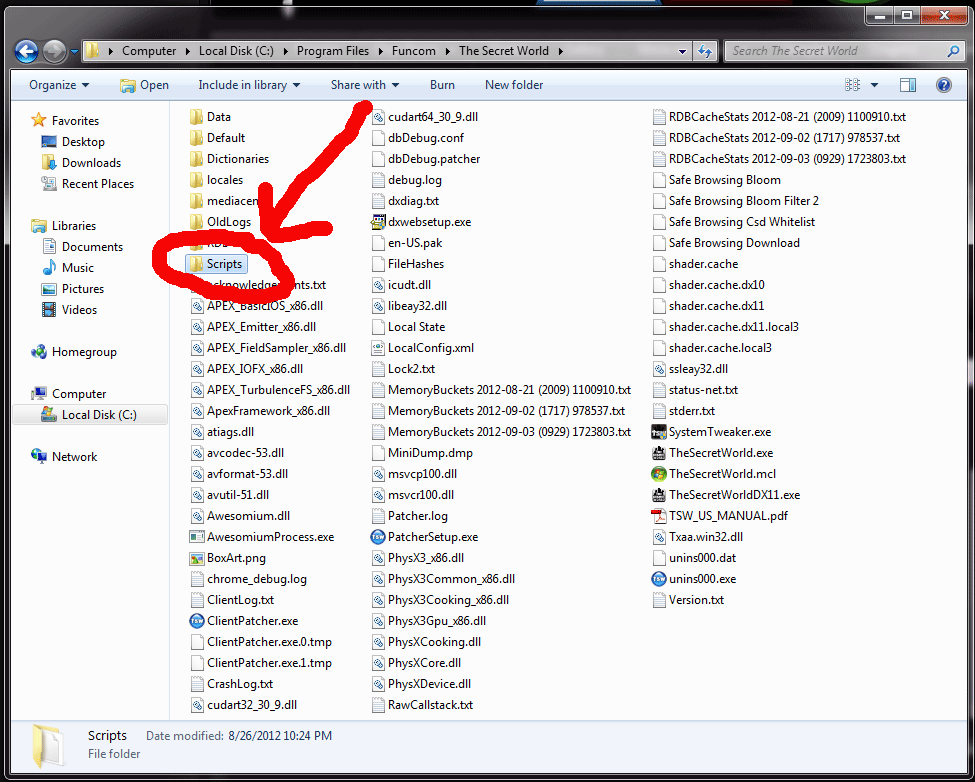
Task: Expand the Funcom breadcrumb arrow
Action: pos(448,52)
